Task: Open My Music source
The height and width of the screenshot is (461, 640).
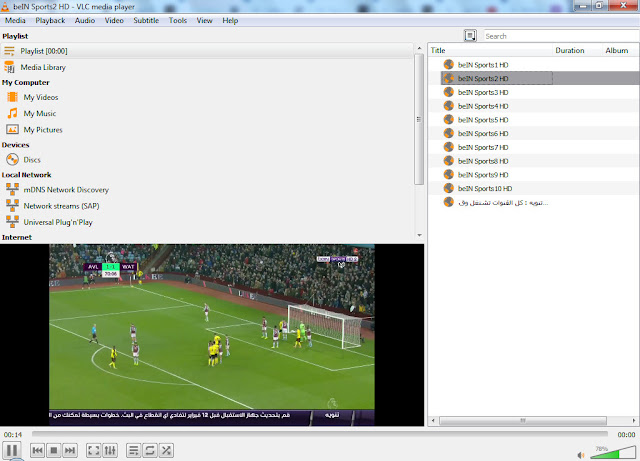Action: (40, 114)
